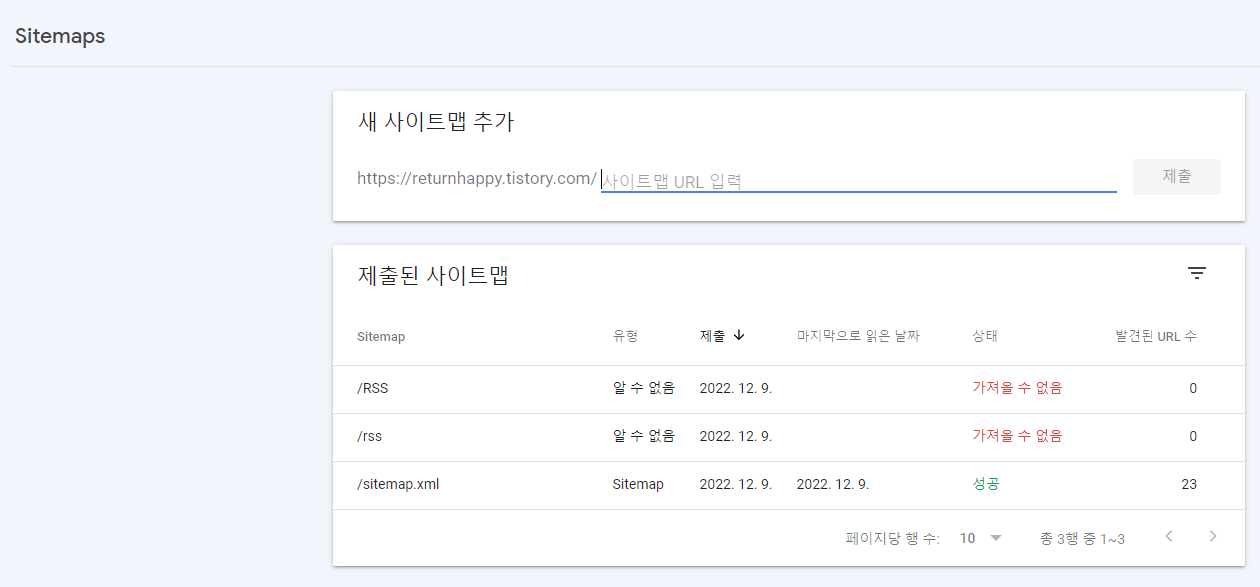Click the 페이지당 행 수 label
1260x587 pixels.
[x=893, y=539]
